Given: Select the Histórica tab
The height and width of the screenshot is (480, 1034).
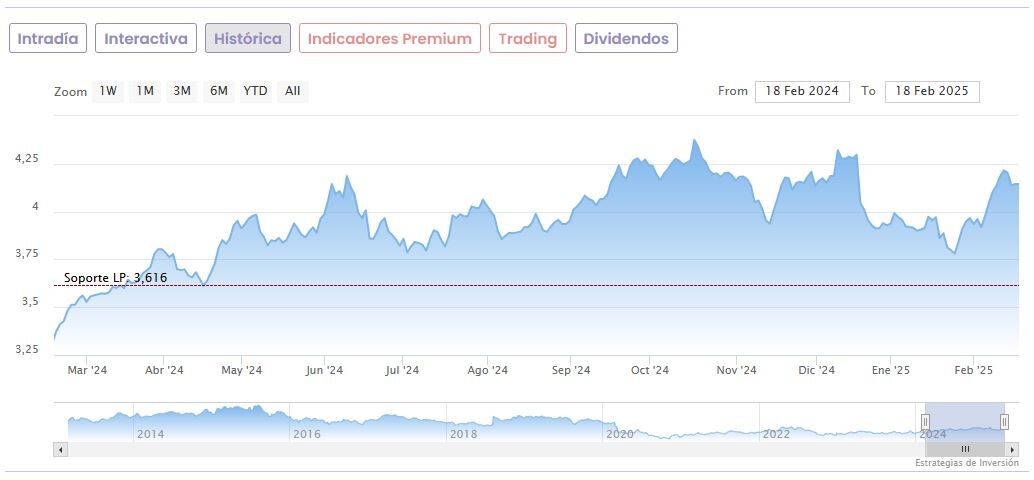Looking at the screenshot, I should (x=248, y=39).
